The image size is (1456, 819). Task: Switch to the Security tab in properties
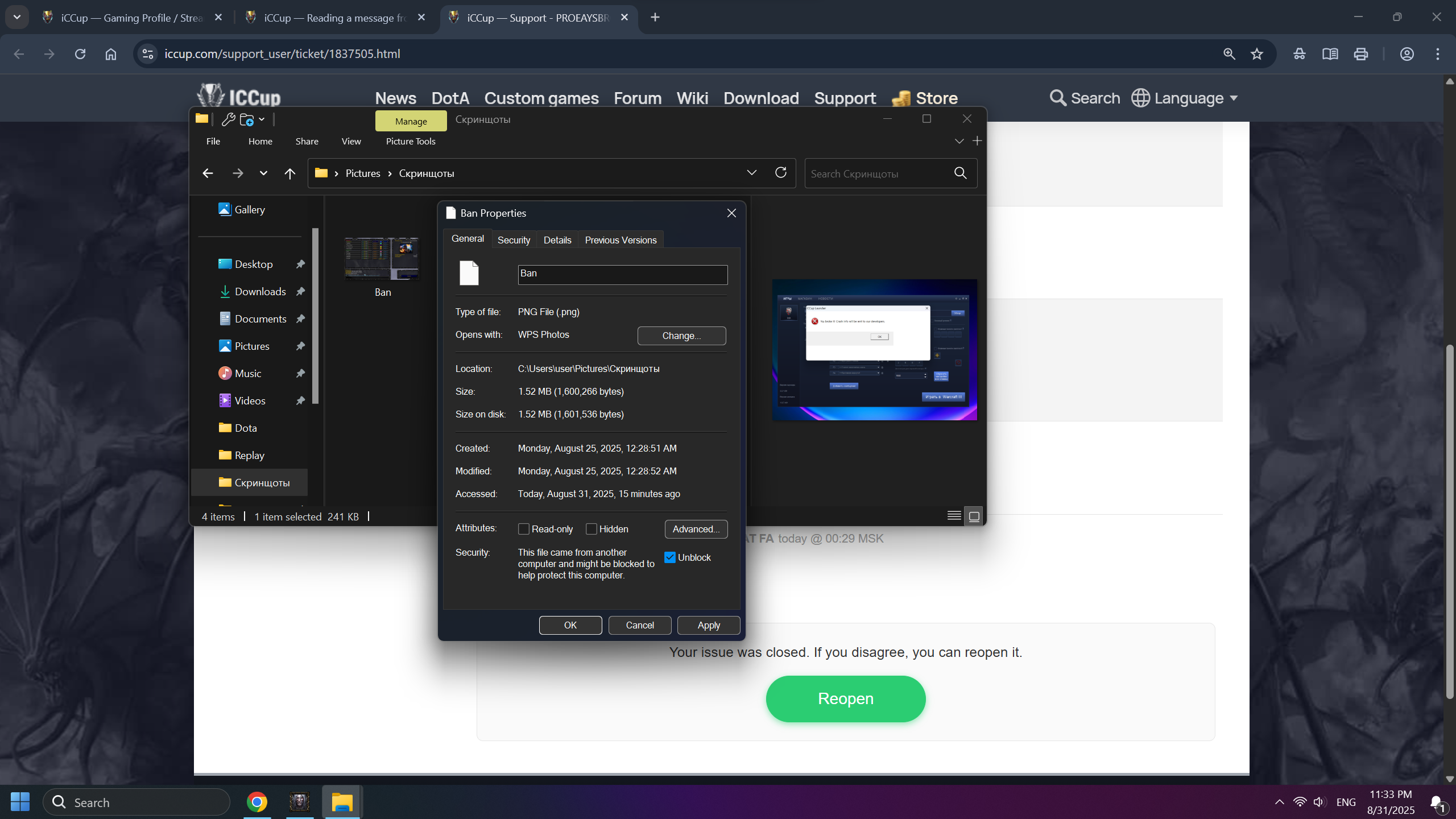click(x=514, y=240)
